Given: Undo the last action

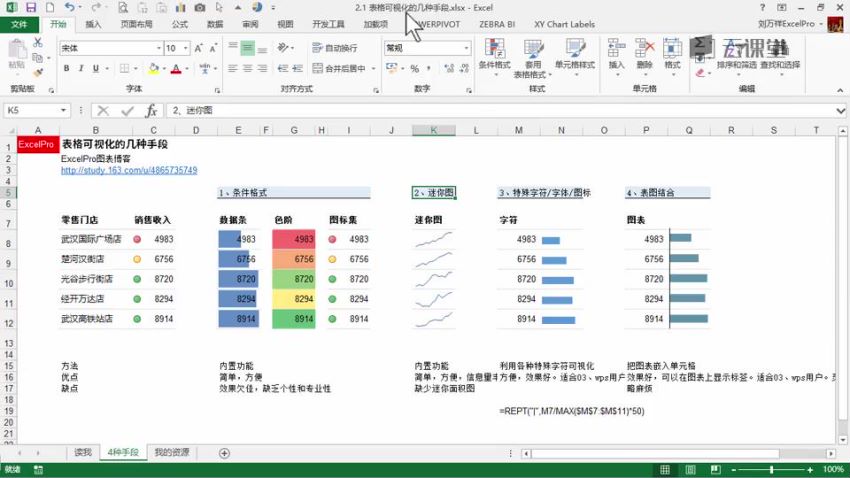Looking at the screenshot, I should click(69, 7).
